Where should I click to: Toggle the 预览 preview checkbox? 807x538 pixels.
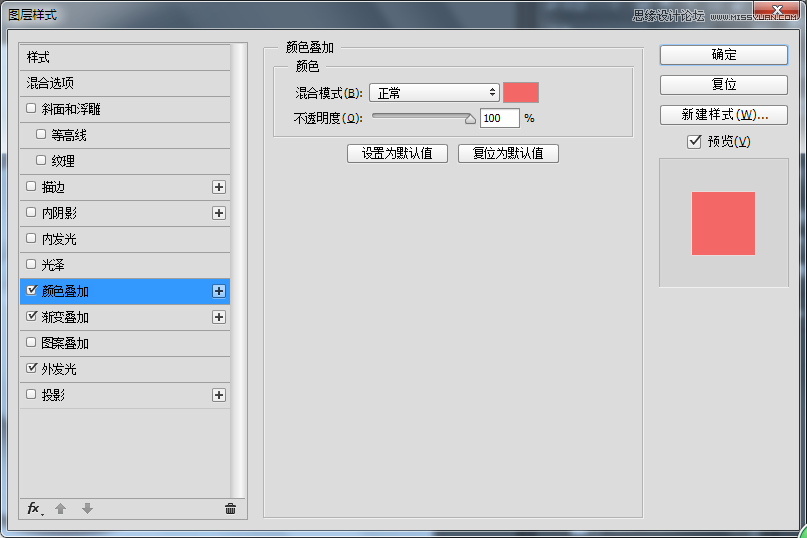694,141
